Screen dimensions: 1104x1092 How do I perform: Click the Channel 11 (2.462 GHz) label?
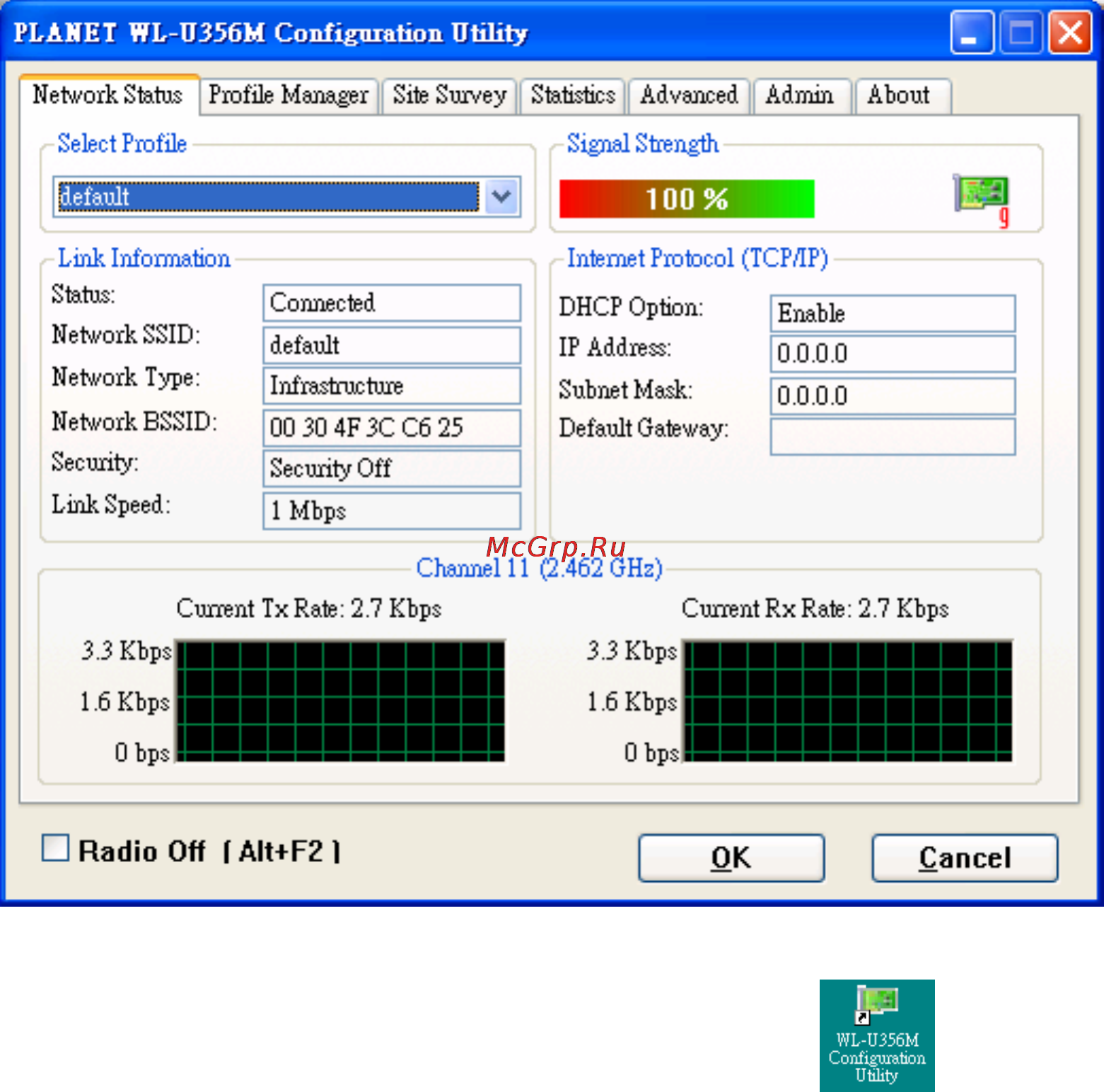coord(539,568)
